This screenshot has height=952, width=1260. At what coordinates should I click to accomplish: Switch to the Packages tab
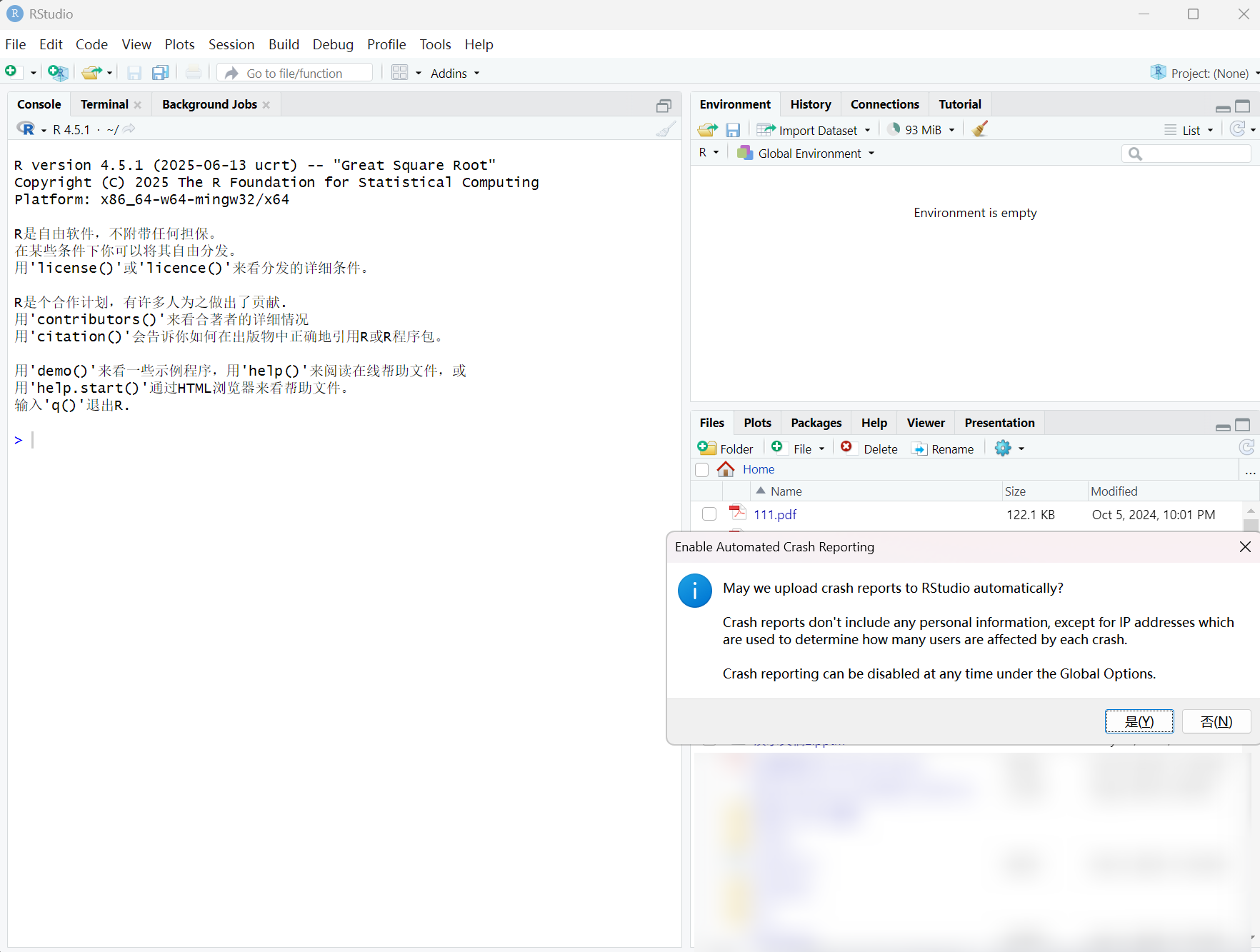pyautogui.click(x=816, y=423)
